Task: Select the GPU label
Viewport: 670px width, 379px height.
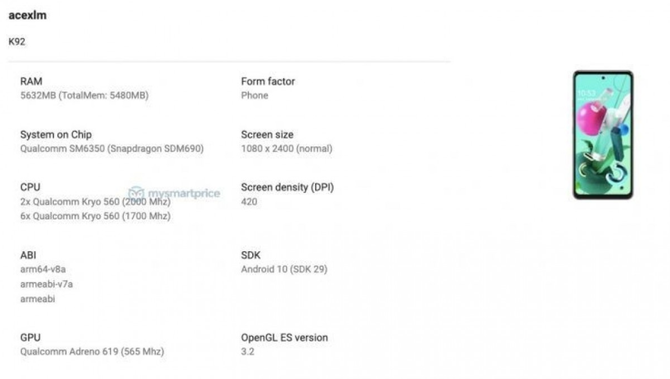Action: (x=30, y=338)
